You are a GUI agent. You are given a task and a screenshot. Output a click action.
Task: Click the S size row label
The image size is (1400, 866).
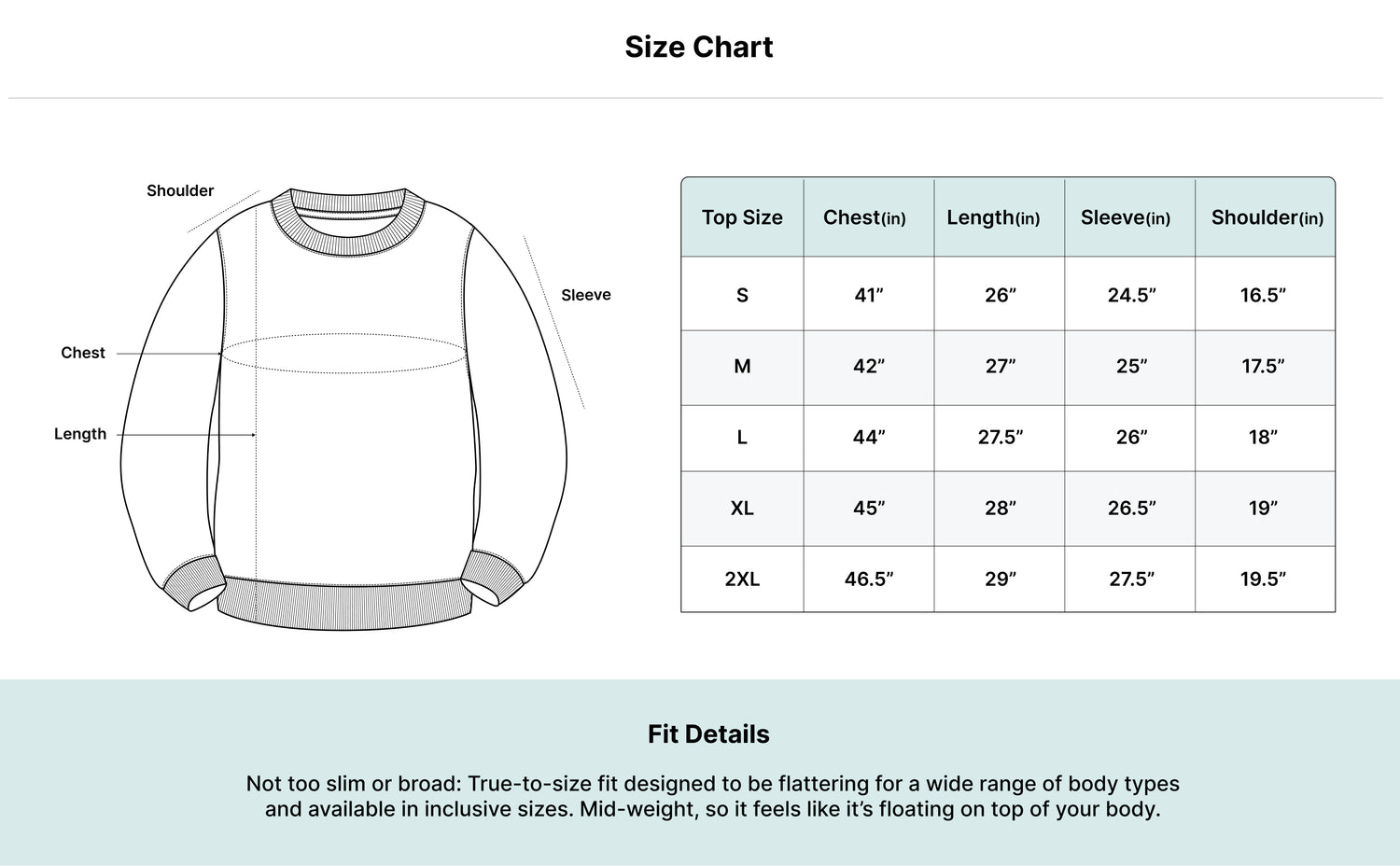click(x=742, y=295)
